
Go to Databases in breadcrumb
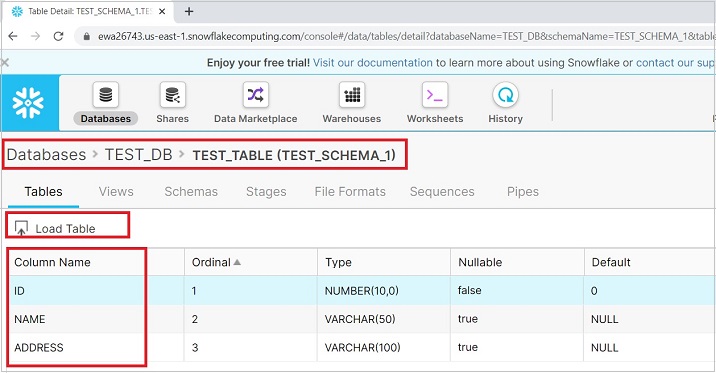click(46, 155)
